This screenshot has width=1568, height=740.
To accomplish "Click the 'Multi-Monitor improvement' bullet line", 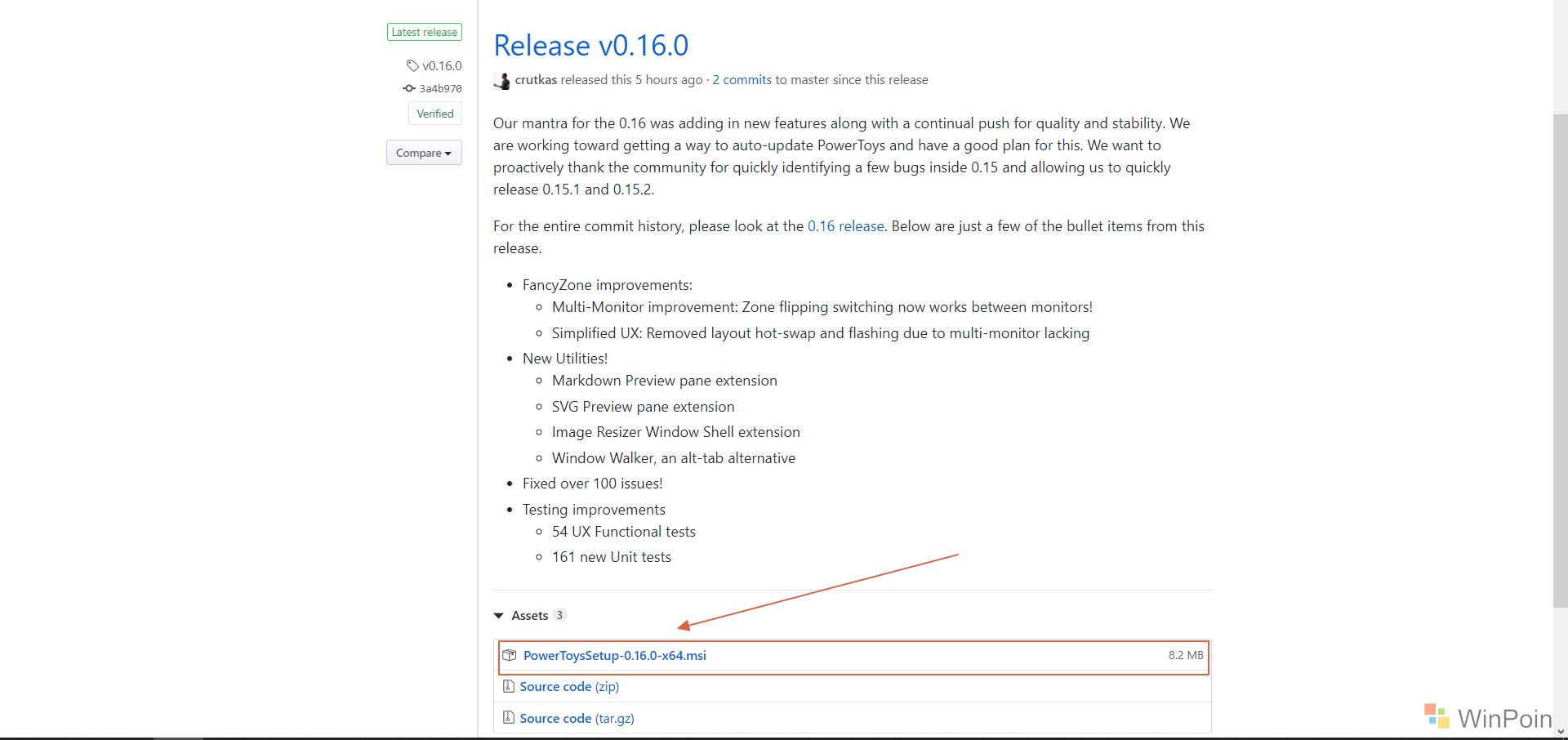I will click(822, 307).
